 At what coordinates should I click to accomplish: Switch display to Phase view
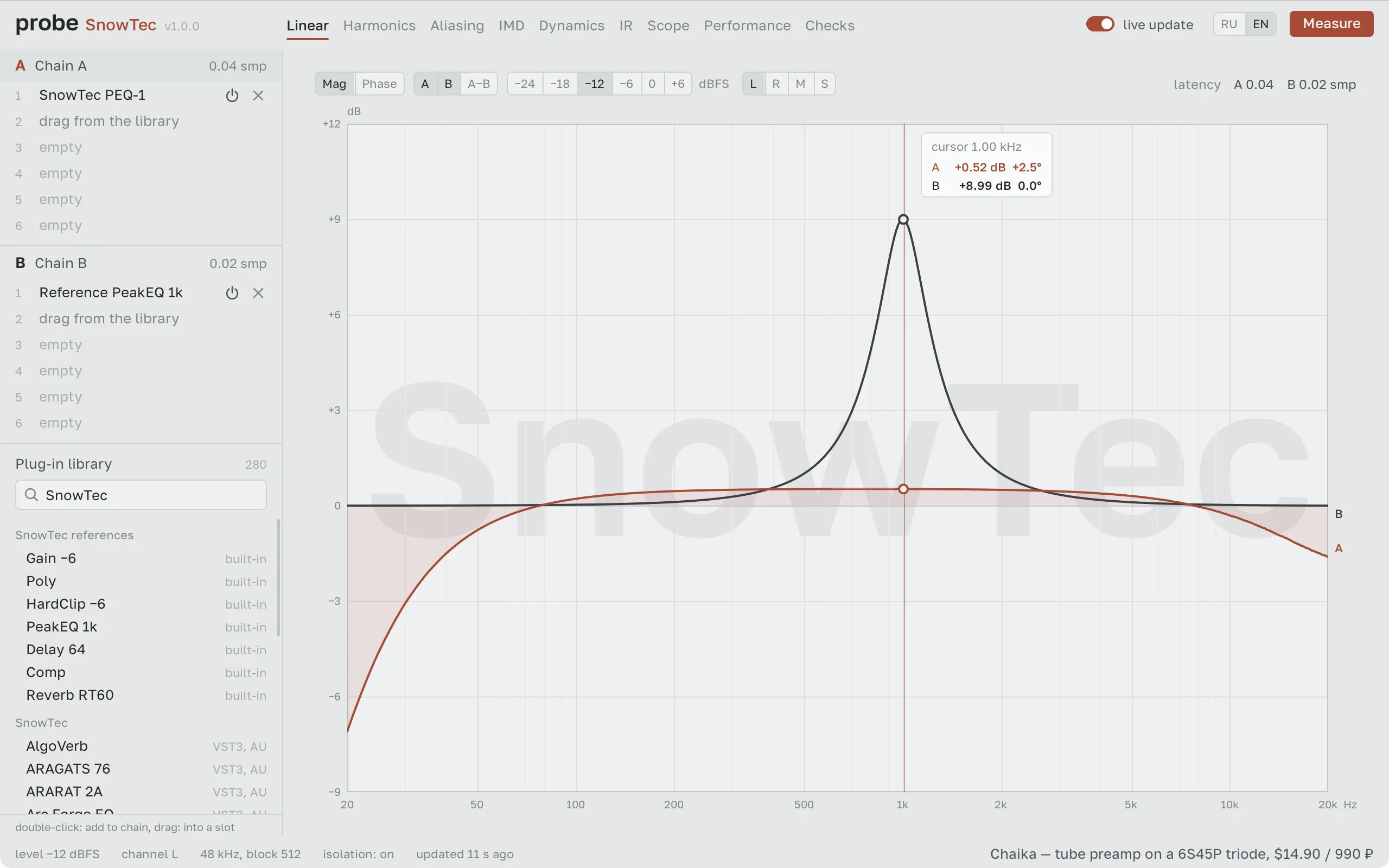(x=379, y=84)
